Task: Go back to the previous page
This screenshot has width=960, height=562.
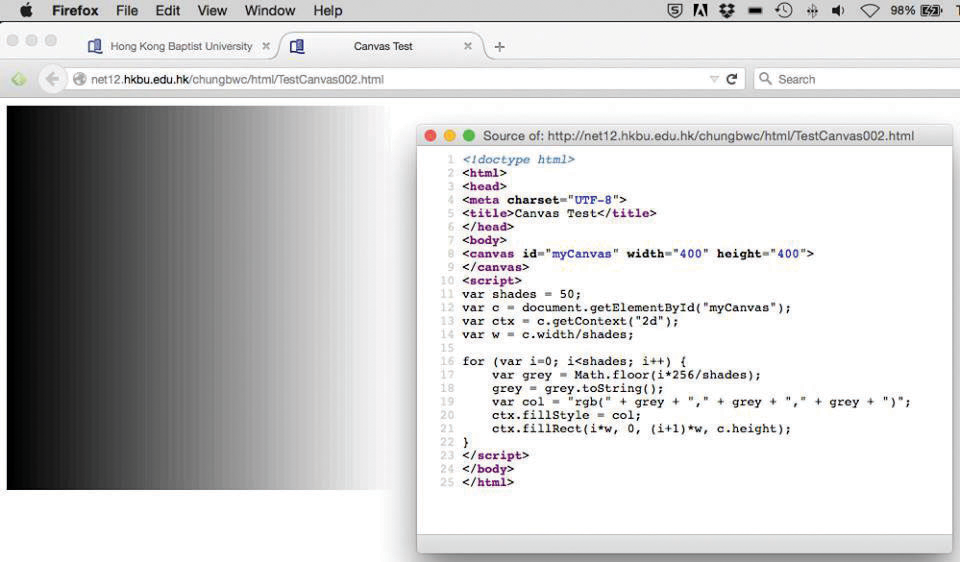Action: [x=52, y=79]
